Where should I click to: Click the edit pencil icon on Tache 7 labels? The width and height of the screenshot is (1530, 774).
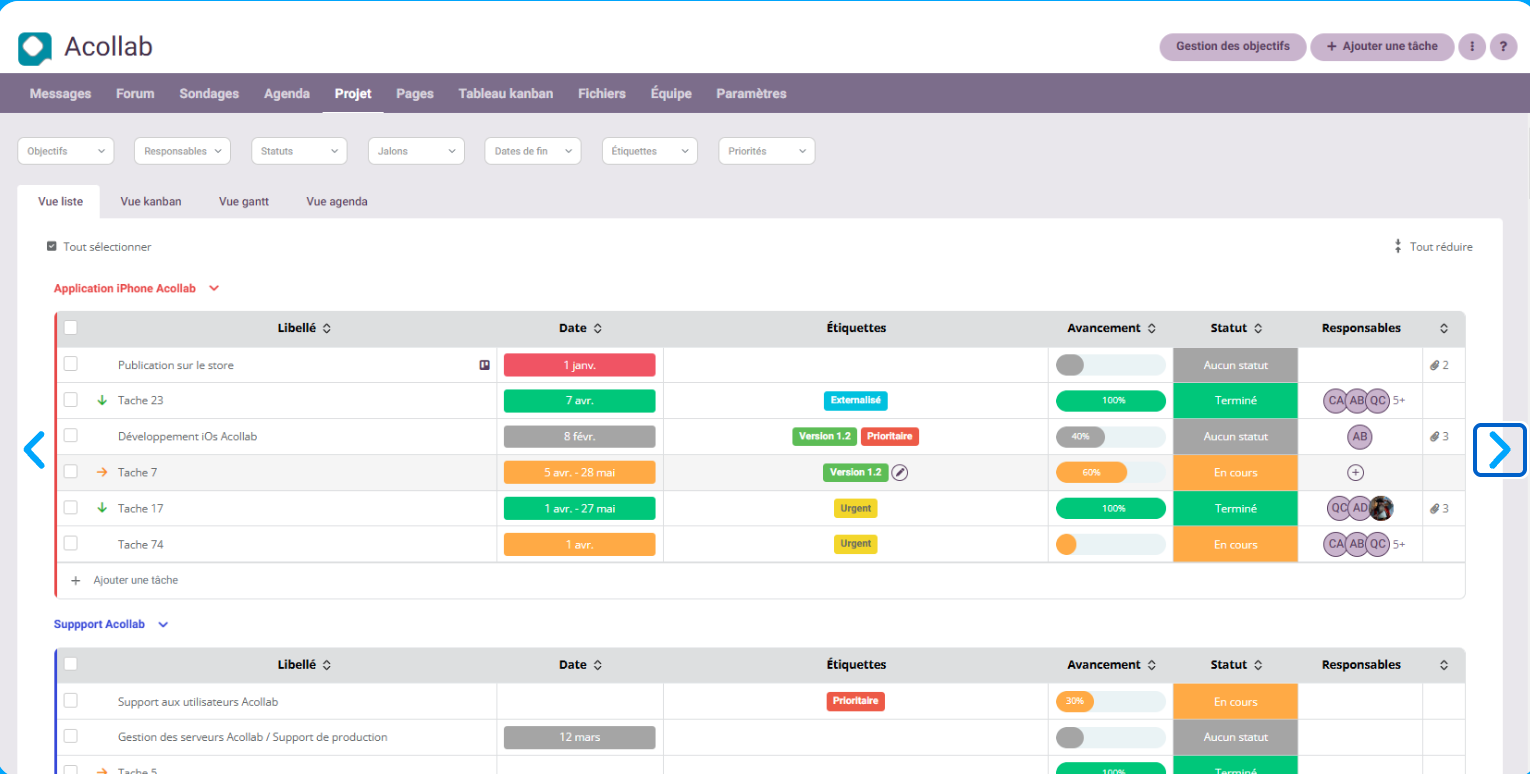tap(900, 473)
